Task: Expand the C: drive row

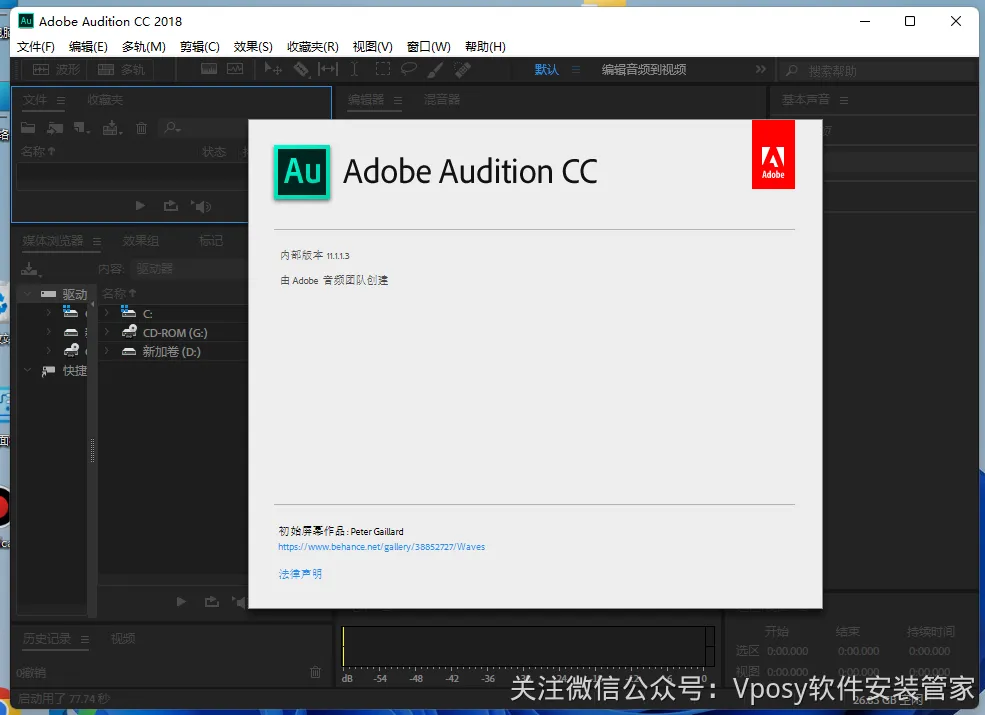Action: pyautogui.click(x=107, y=312)
